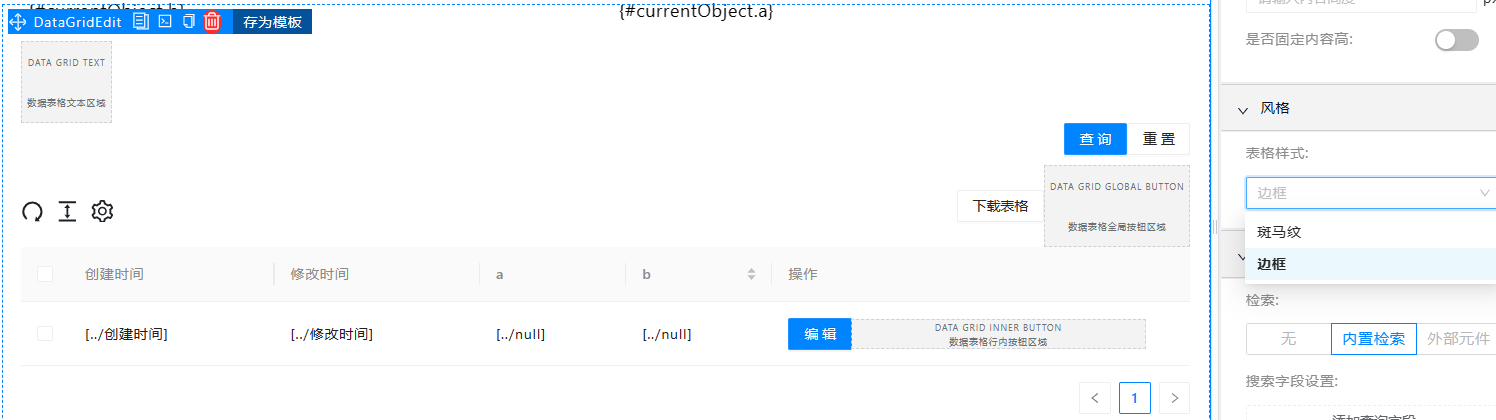
Task: Open the code console icon in component toolbar
Action: point(166,21)
